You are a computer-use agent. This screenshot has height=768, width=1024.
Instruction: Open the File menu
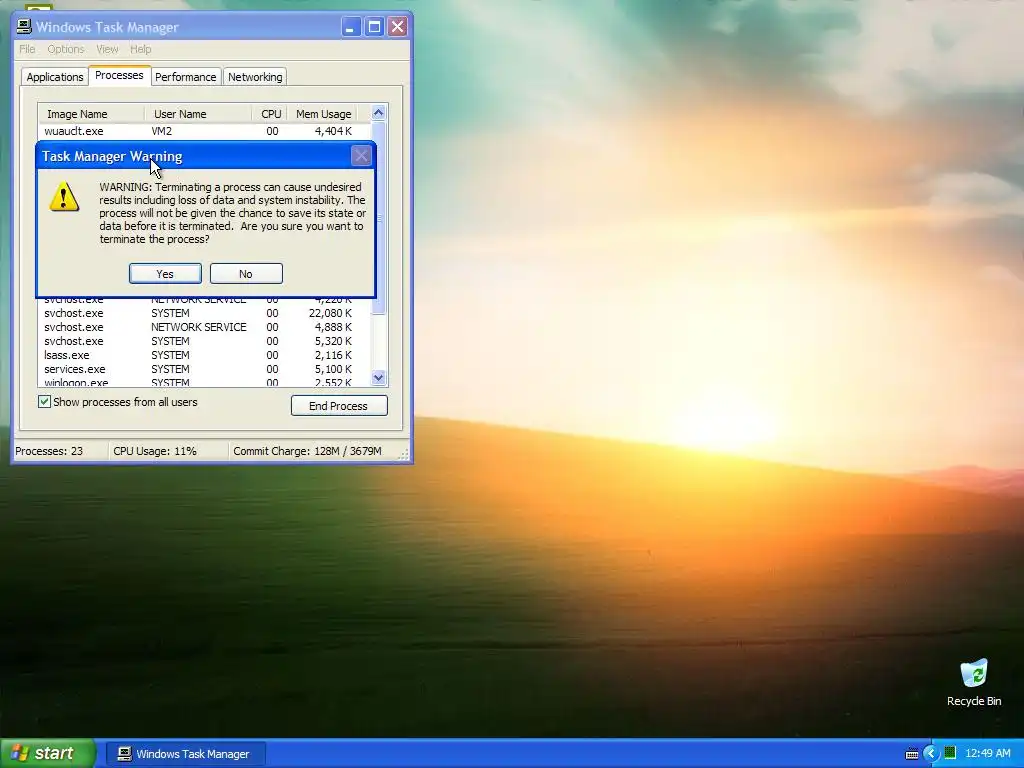pos(27,49)
